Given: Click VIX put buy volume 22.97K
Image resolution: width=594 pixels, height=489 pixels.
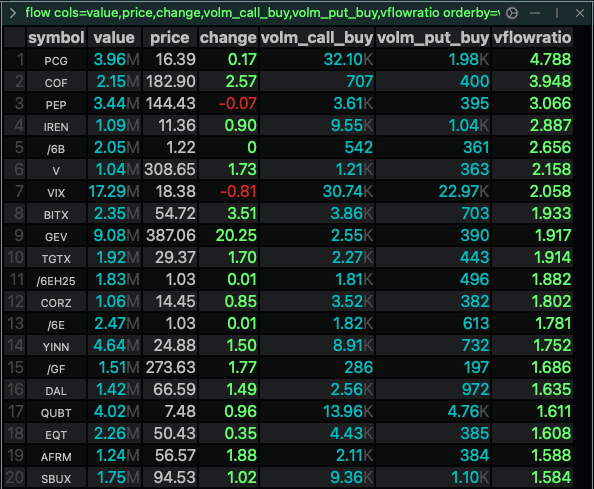Looking at the screenshot, I should [x=433, y=192].
